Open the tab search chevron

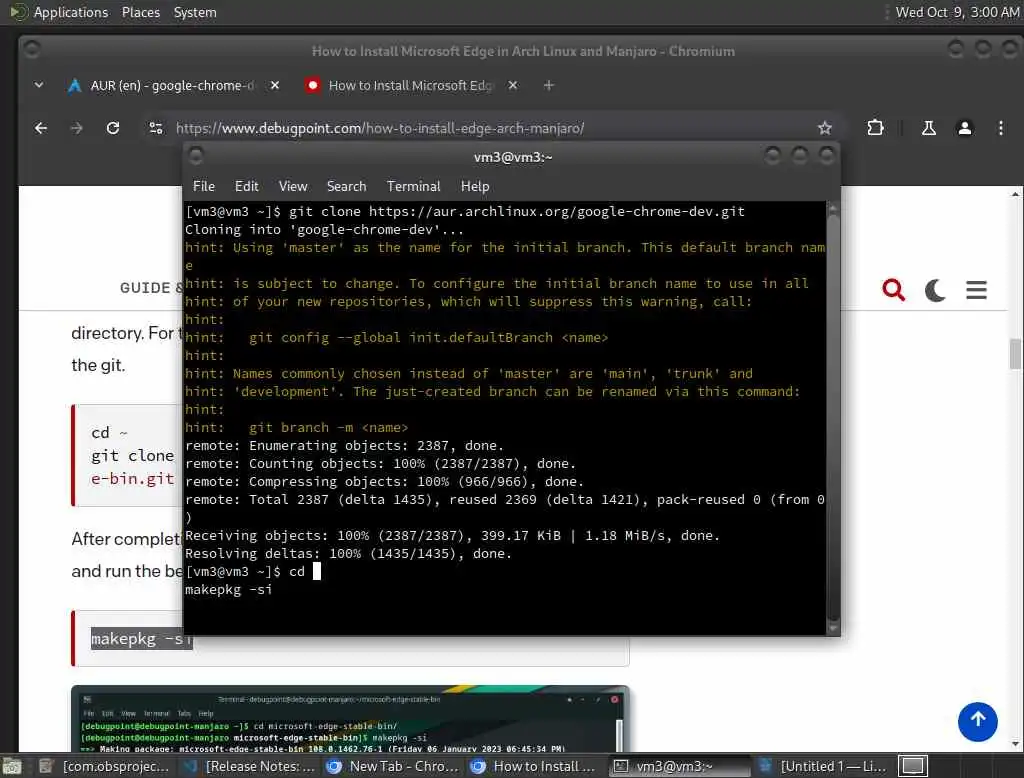[39, 85]
